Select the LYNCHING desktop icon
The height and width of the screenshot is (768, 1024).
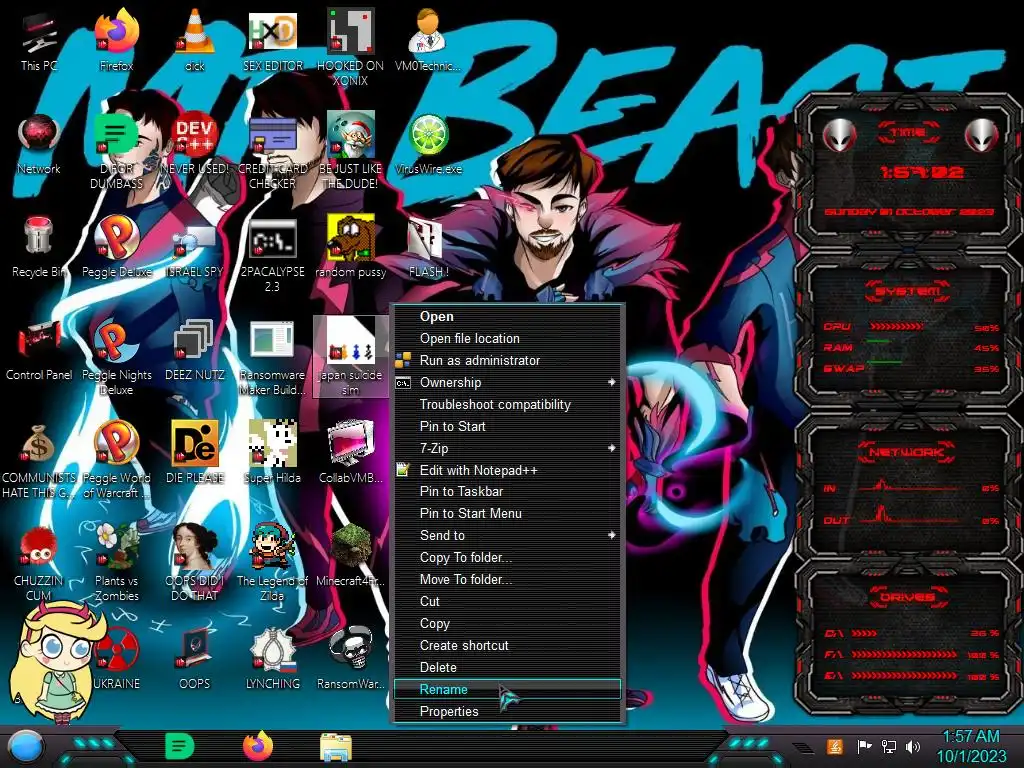272,659
